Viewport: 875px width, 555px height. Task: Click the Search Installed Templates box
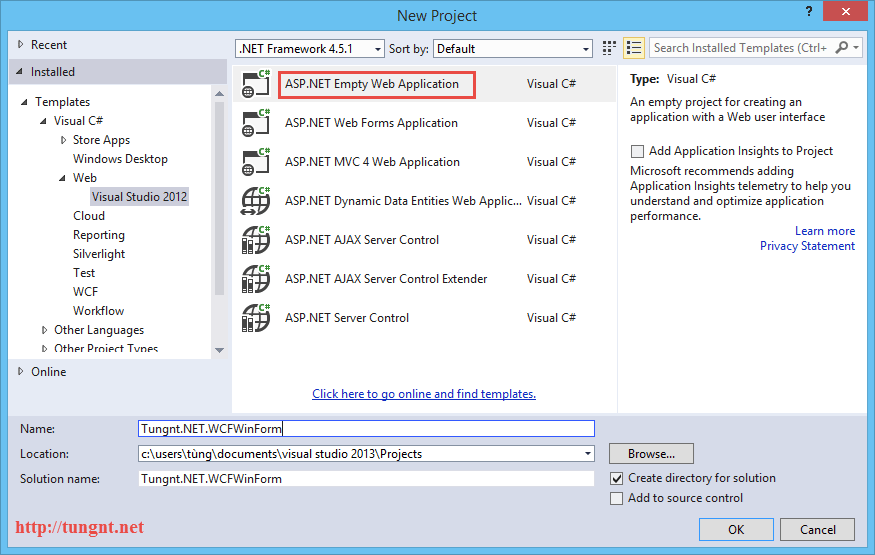pyautogui.click(x=741, y=48)
